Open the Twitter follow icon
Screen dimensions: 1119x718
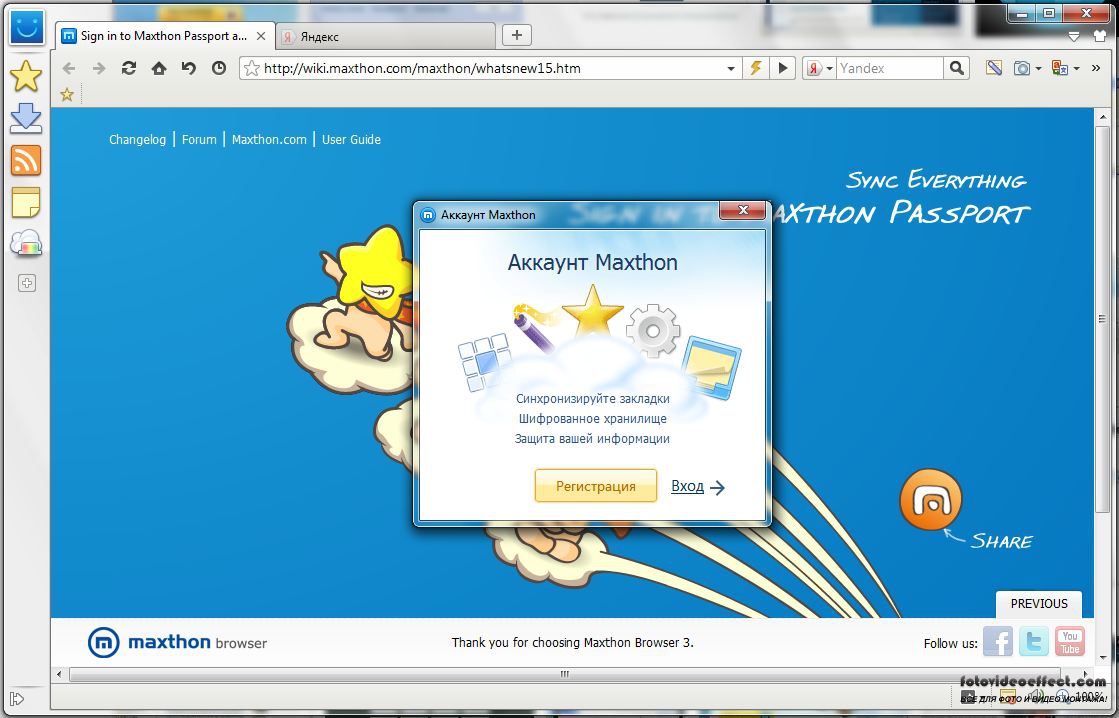point(1034,641)
